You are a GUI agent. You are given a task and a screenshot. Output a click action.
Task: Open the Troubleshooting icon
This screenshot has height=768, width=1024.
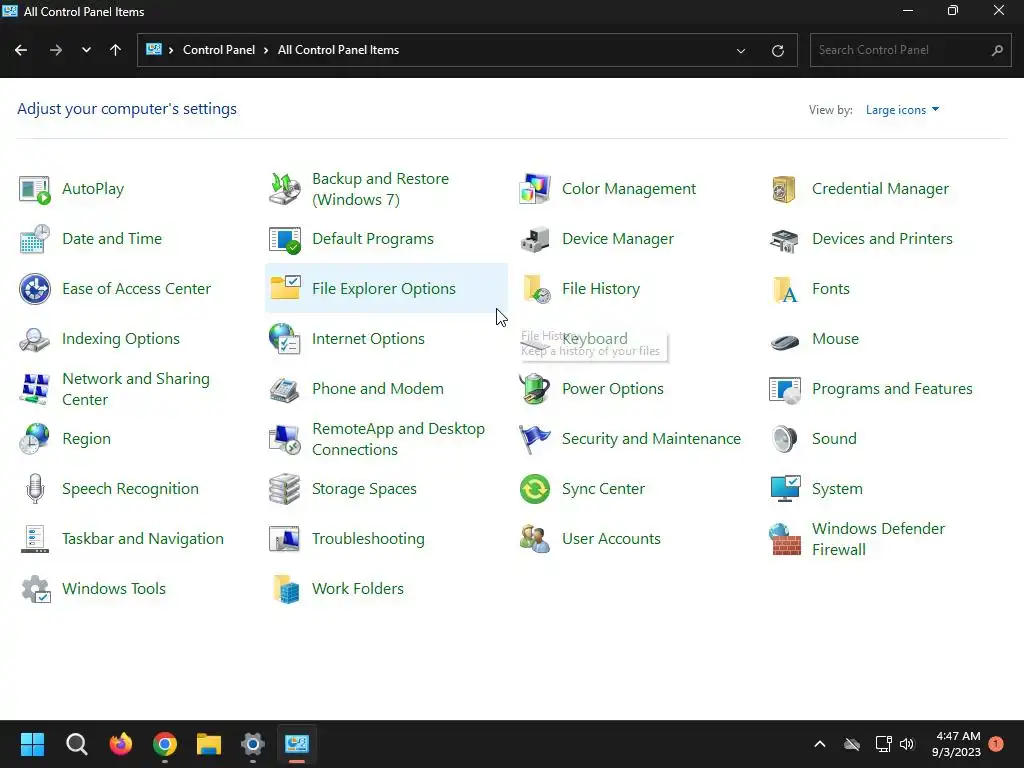click(285, 539)
